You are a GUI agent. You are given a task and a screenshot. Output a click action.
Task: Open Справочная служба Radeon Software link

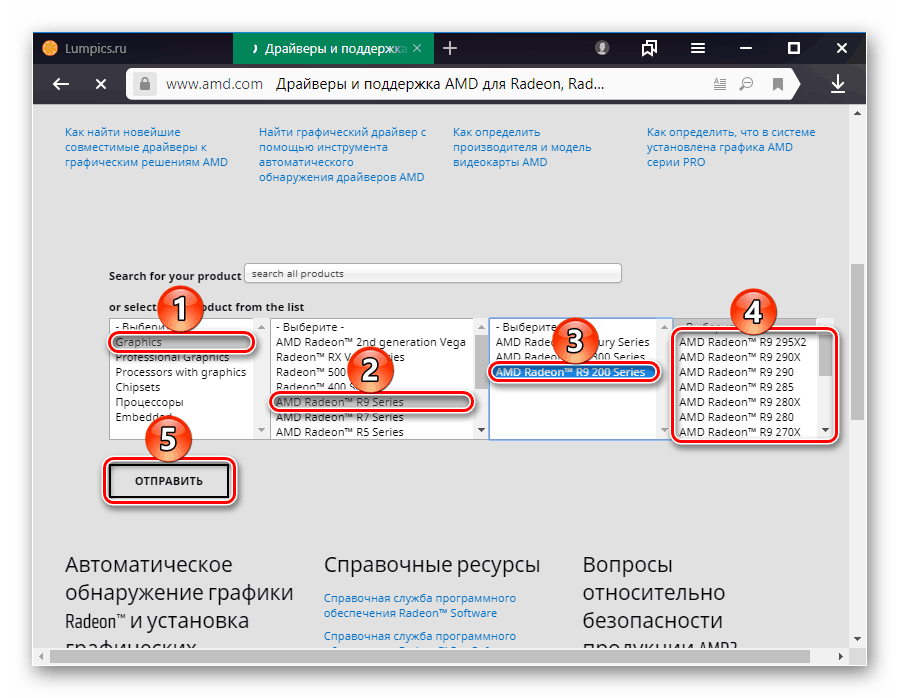[420, 606]
